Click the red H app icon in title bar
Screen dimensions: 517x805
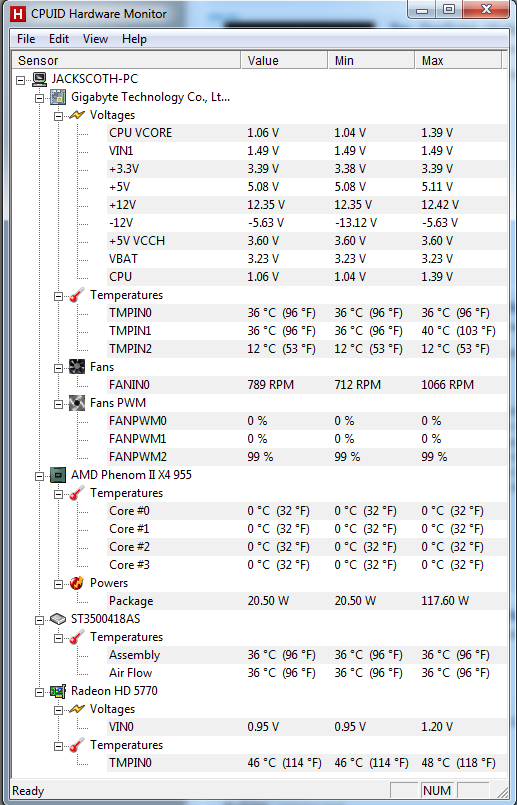[18, 13]
